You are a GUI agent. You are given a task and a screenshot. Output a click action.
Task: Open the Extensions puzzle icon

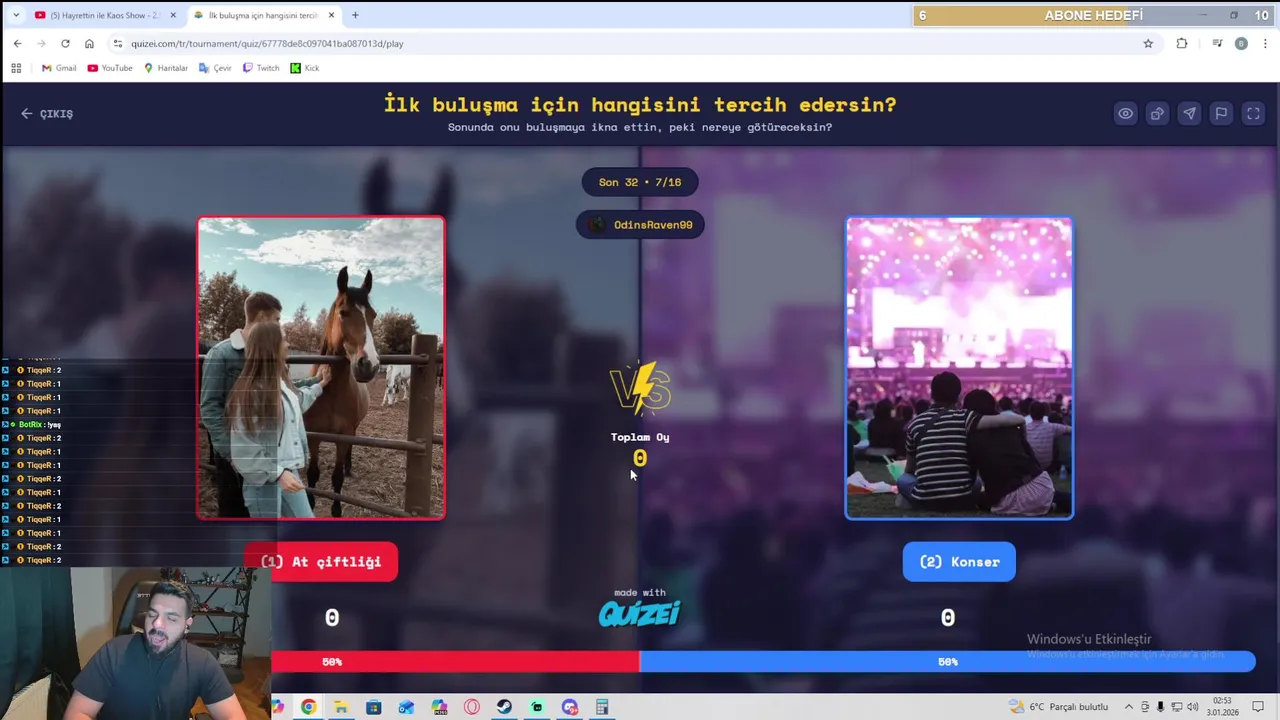click(x=1182, y=44)
